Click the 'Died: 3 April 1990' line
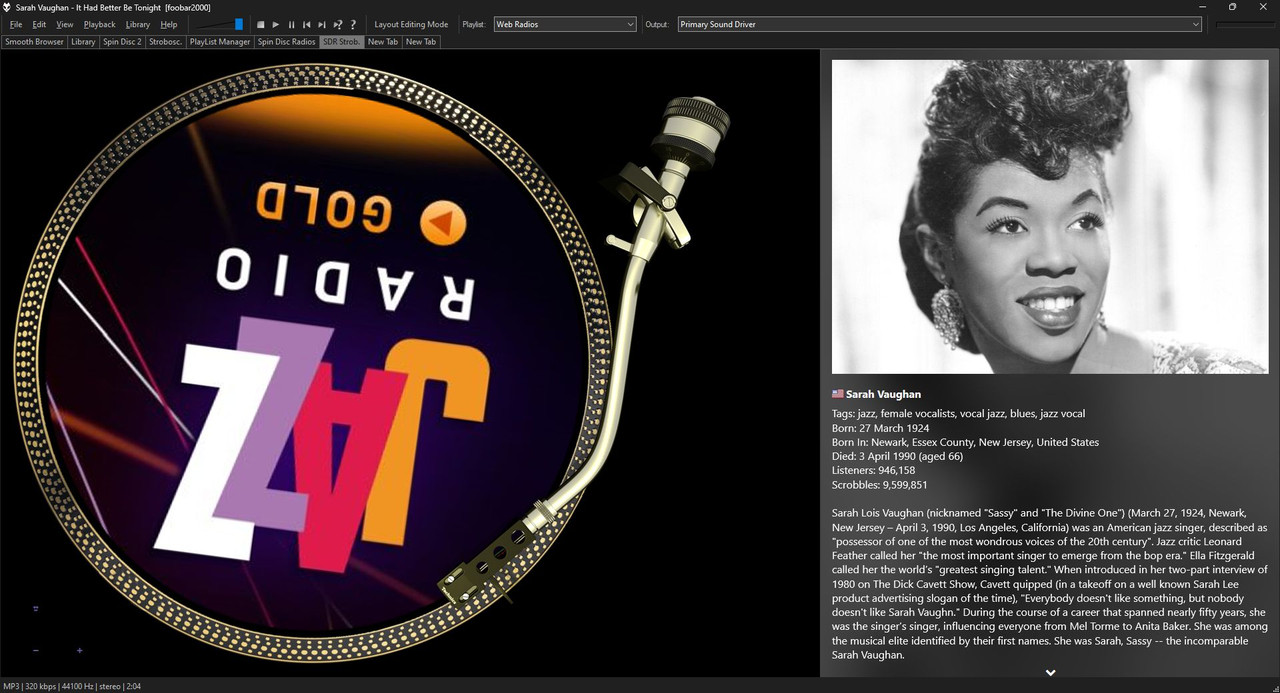The height and width of the screenshot is (693, 1280). click(x=897, y=456)
